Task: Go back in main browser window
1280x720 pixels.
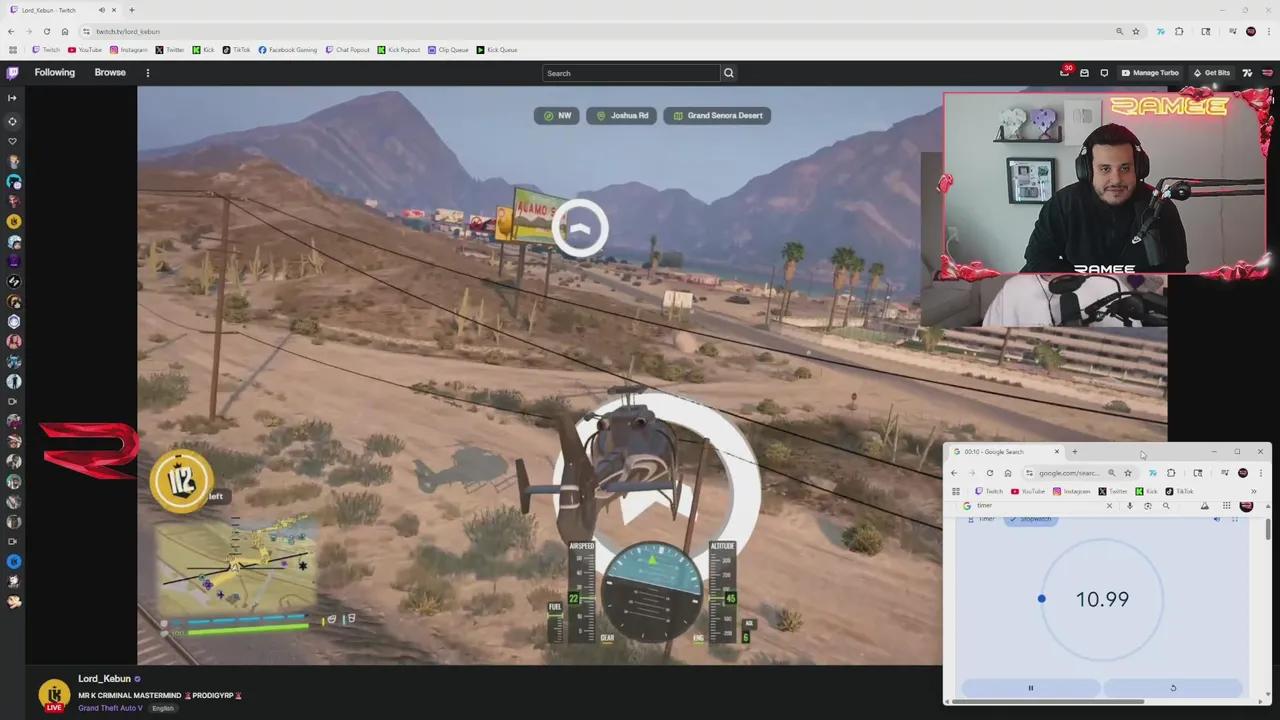Action: click(11, 31)
